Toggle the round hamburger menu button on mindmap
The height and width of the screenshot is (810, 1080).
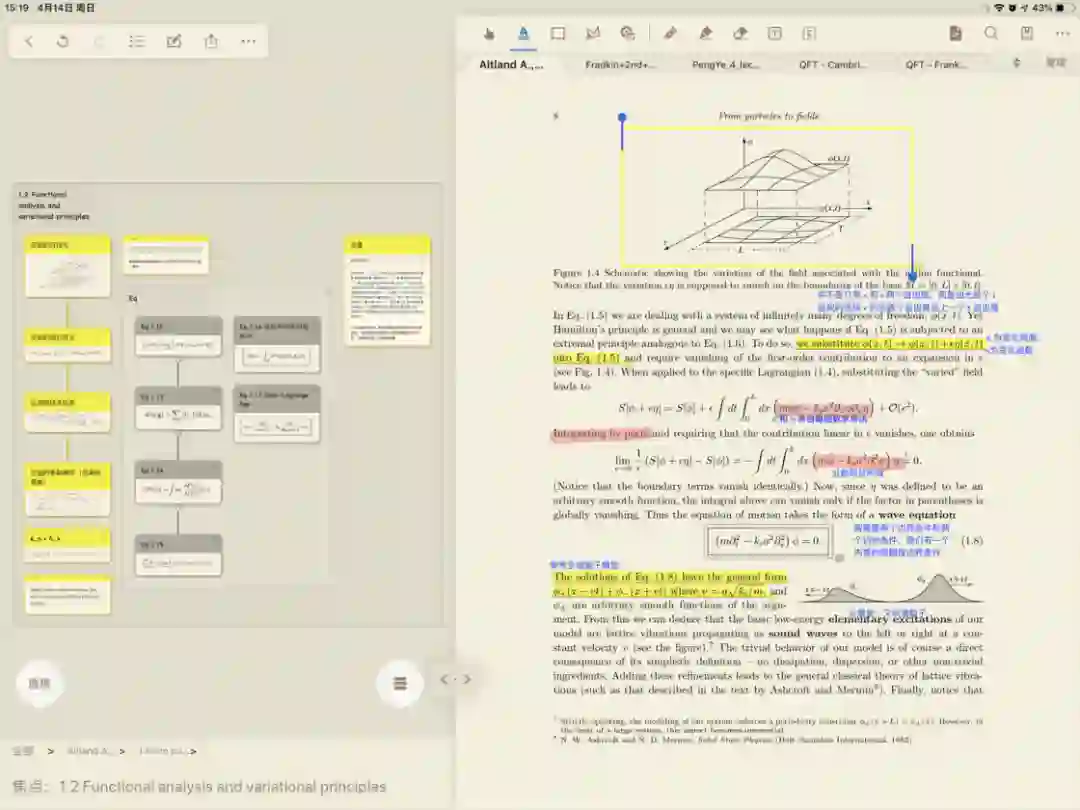400,684
